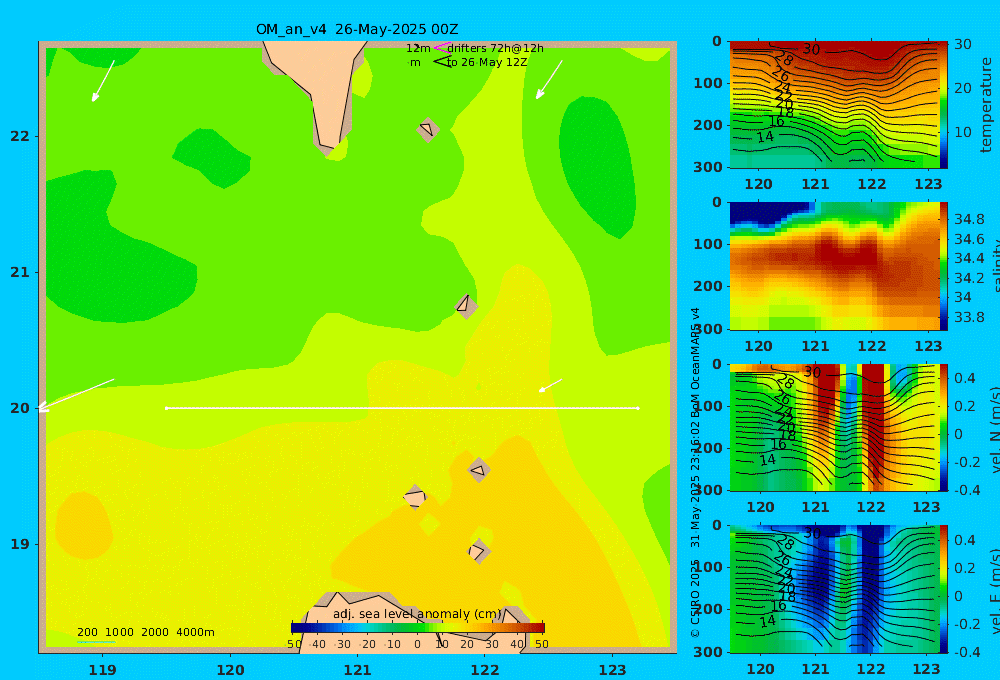
Task: Click the magenta drifter arrow legend symbol
Action: [x=441, y=48]
